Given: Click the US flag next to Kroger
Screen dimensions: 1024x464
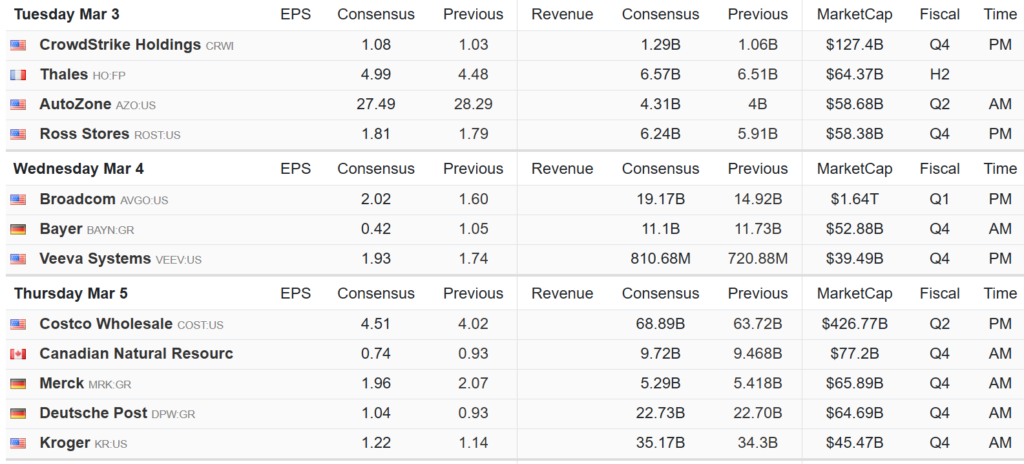Looking at the screenshot, I should click(18, 443).
